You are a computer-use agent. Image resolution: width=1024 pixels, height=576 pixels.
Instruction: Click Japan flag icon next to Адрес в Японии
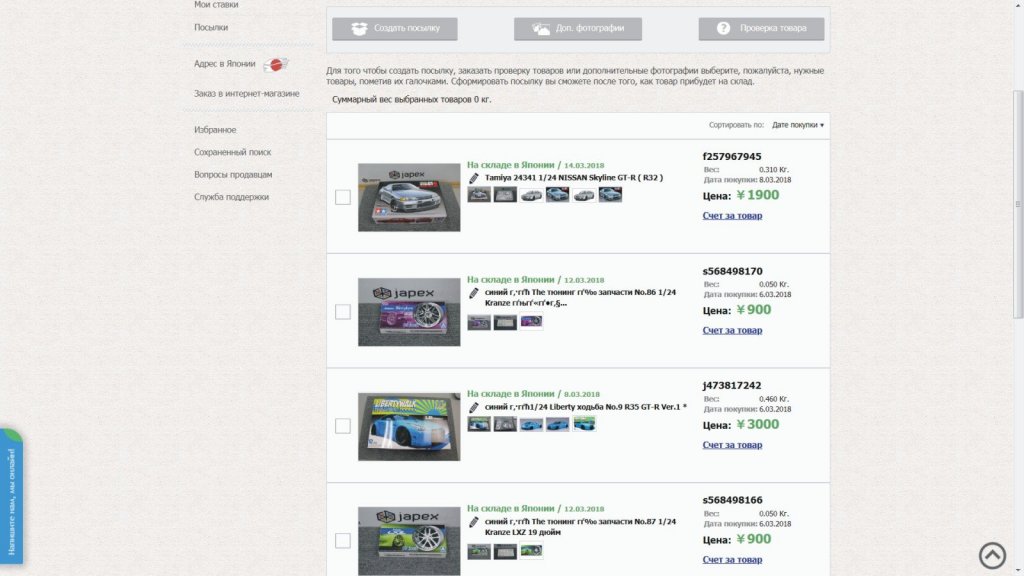pos(276,65)
